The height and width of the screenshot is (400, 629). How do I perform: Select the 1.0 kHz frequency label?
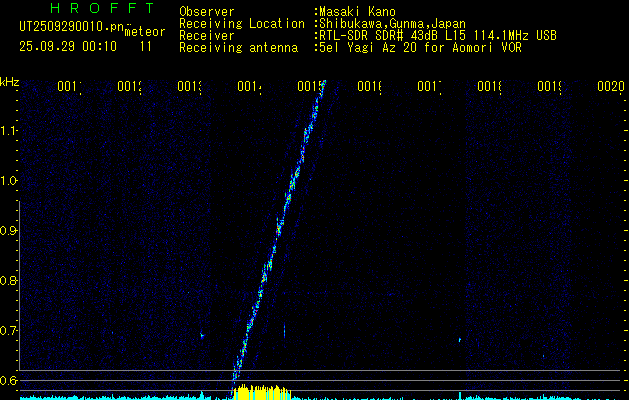[x=9, y=181]
